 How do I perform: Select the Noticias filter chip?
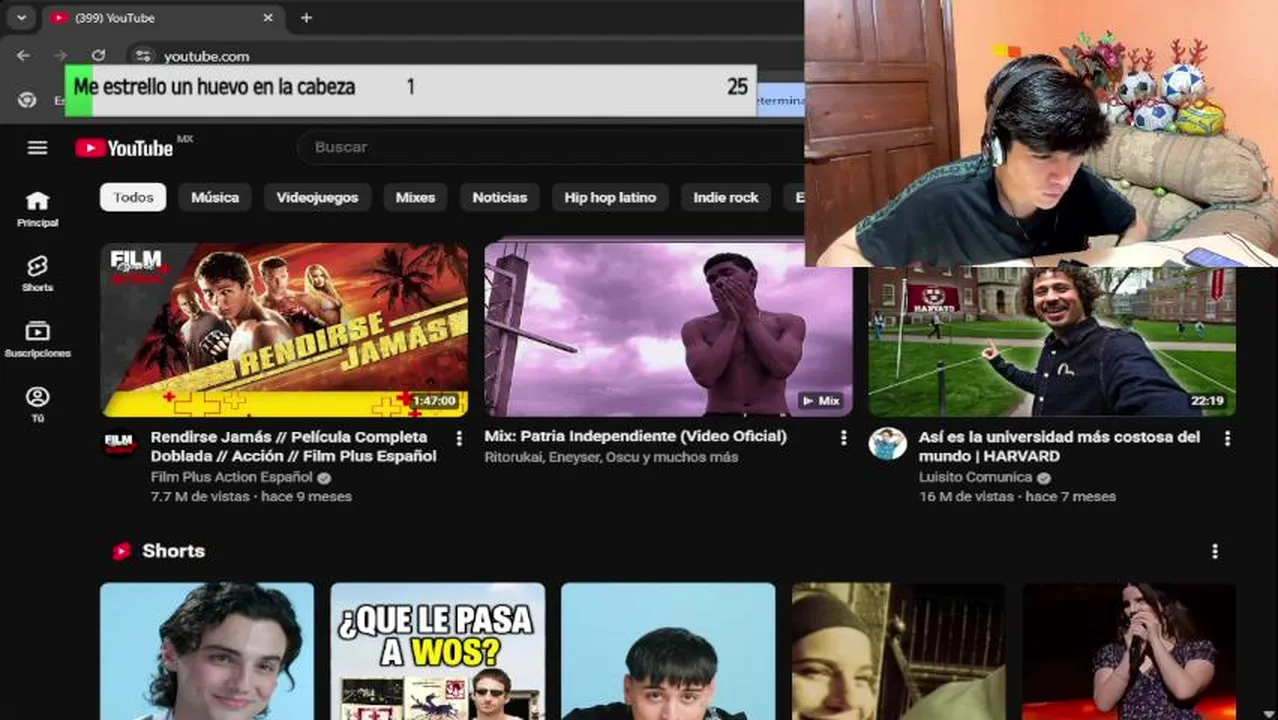tap(500, 197)
